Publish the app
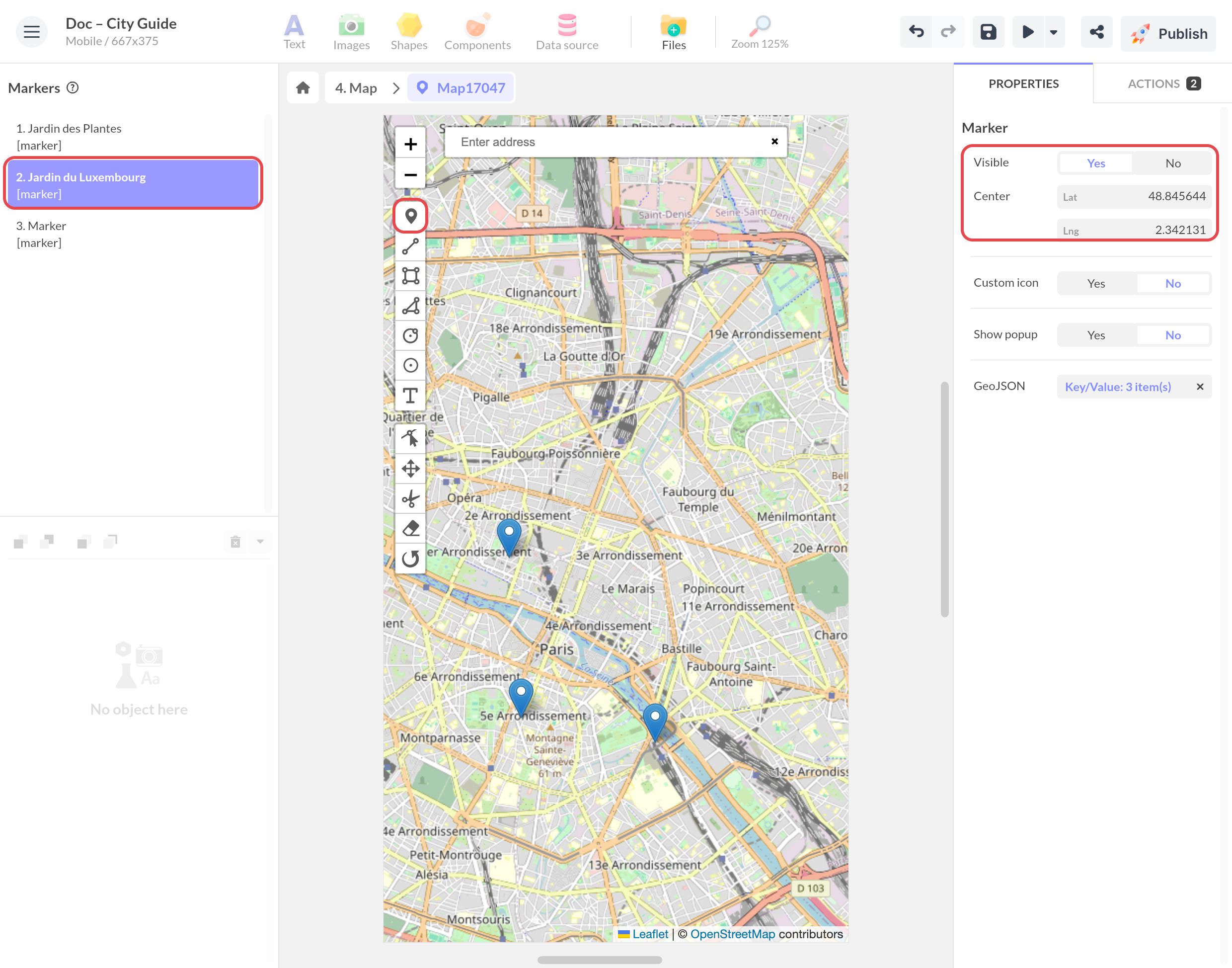 click(x=1168, y=33)
